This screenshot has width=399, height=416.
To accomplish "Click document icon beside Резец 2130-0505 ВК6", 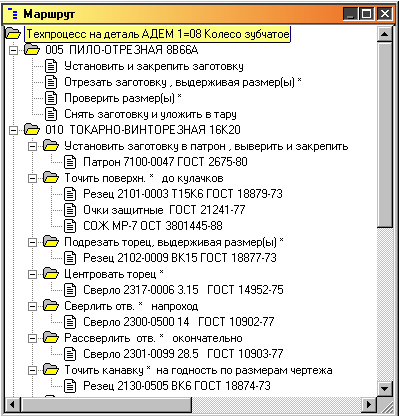I will (x=70, y=386).
